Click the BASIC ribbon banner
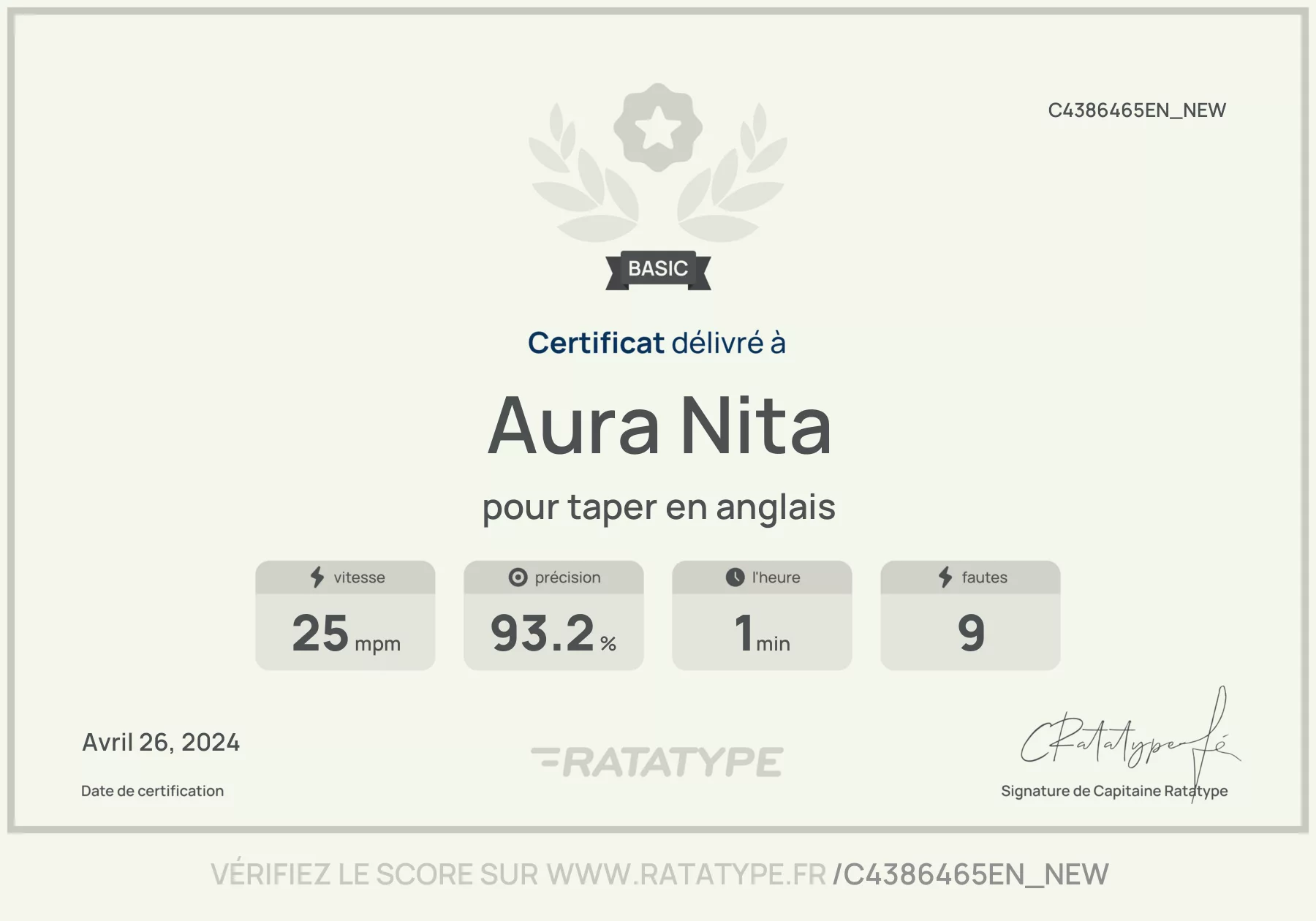 [x=658, y=270]
